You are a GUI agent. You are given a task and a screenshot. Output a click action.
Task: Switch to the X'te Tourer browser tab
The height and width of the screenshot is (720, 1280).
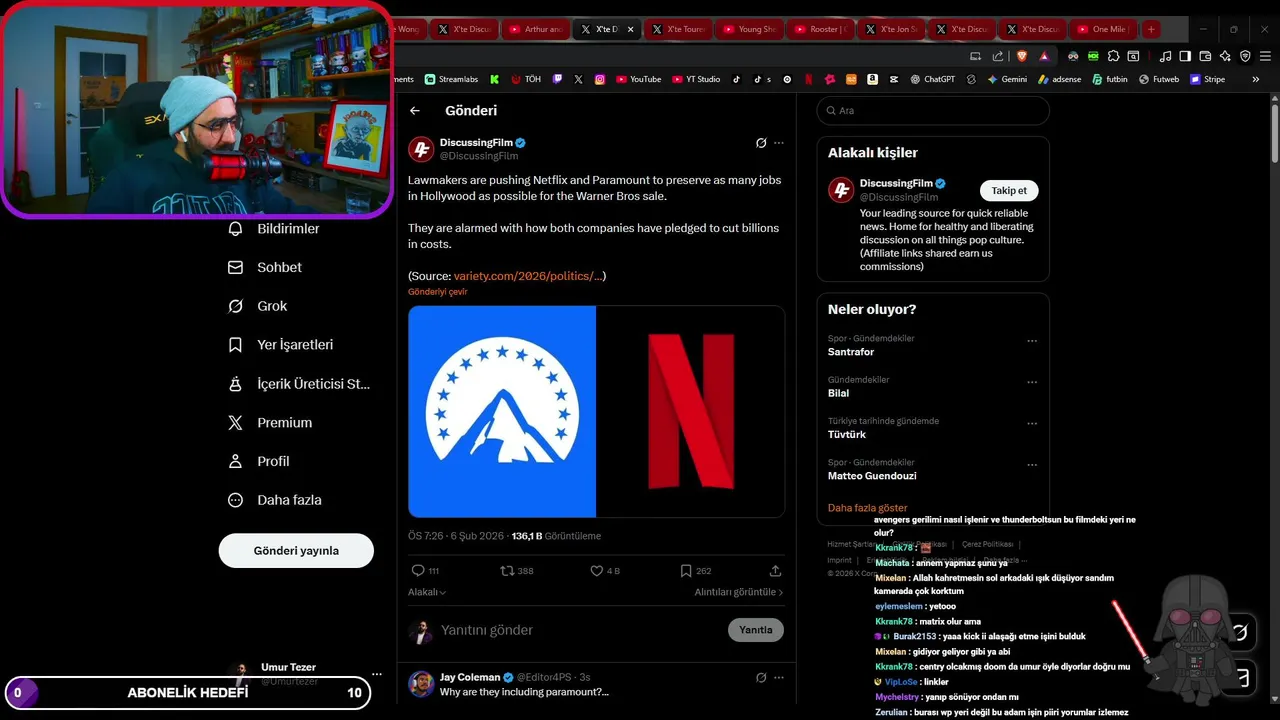pyautogui.click(x=679, y=29)
